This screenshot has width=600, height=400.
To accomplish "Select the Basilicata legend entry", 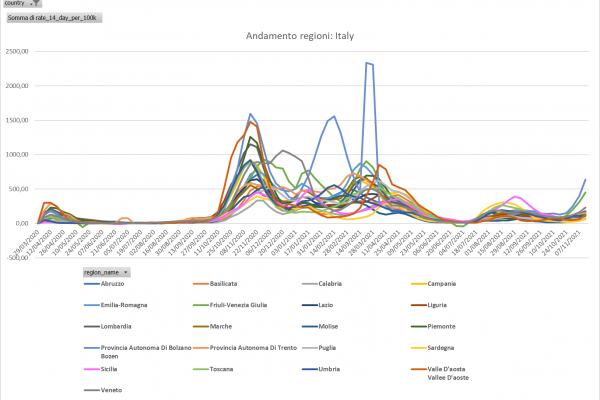I will pyautogui.click(x=215, y=284).
